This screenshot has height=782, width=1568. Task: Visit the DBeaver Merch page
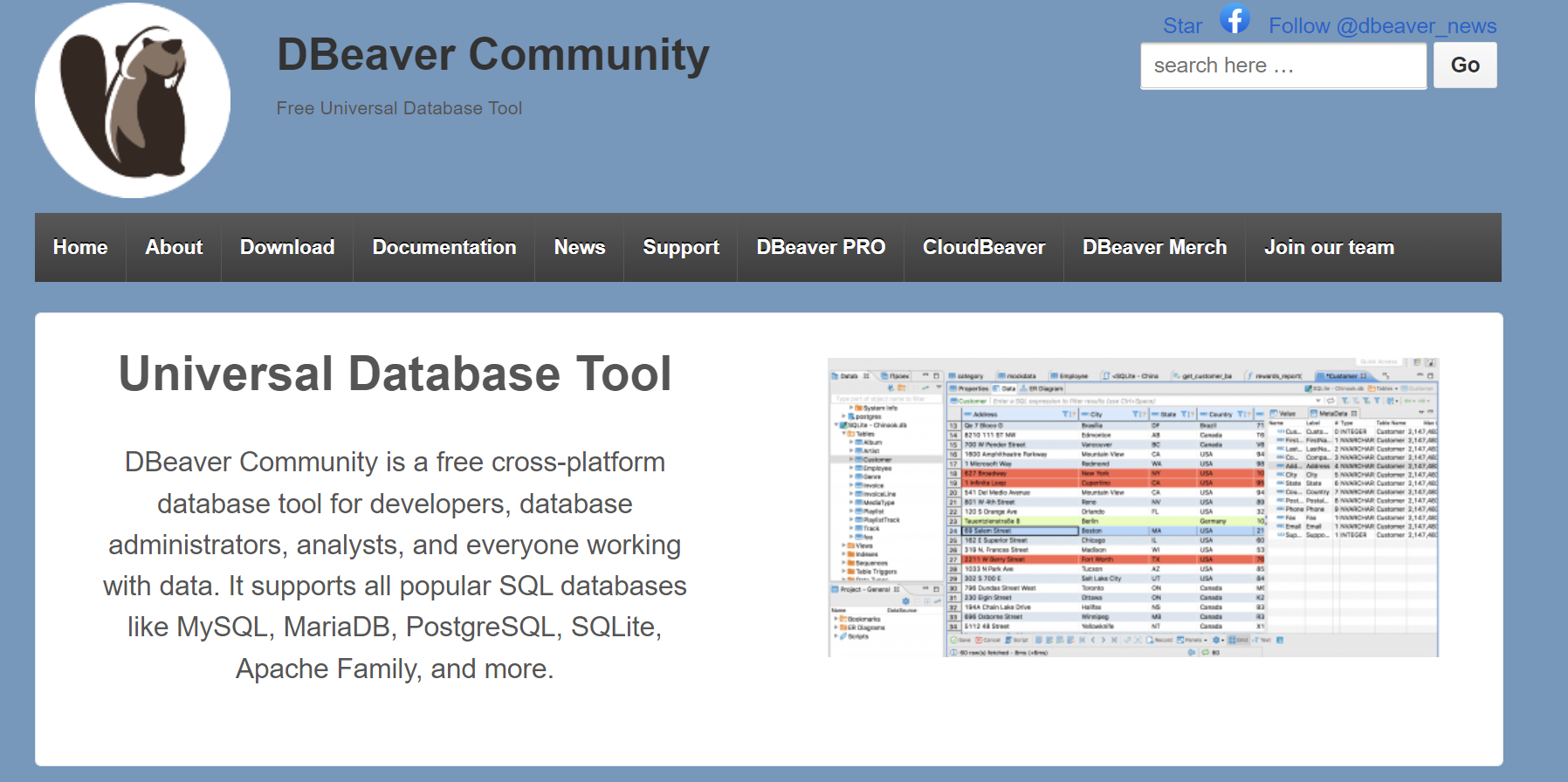point(1154,247)
